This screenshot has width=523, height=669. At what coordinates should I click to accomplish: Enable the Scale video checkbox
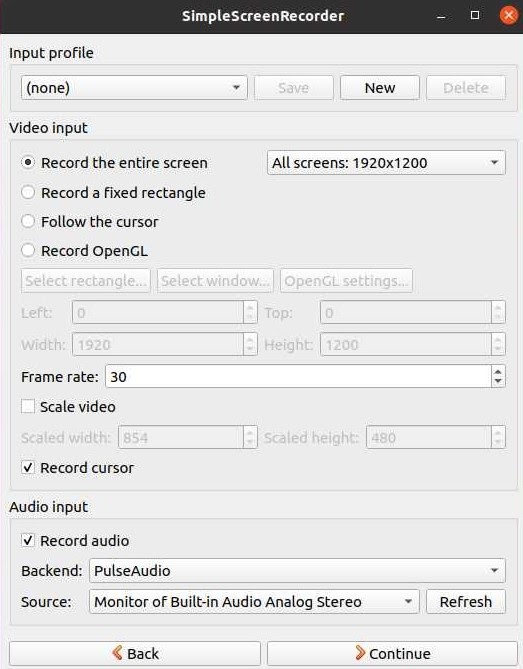click(28, 406)
